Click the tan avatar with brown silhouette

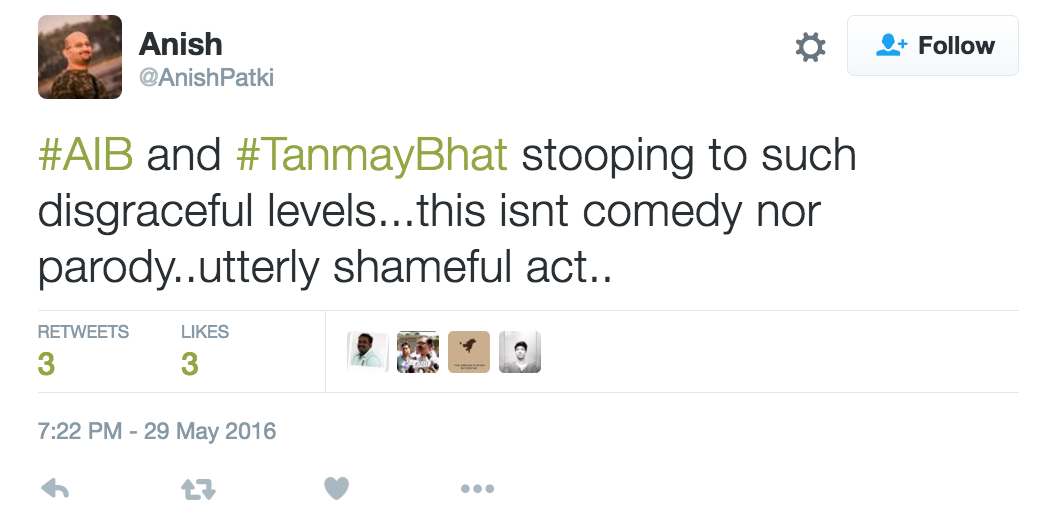469,352
